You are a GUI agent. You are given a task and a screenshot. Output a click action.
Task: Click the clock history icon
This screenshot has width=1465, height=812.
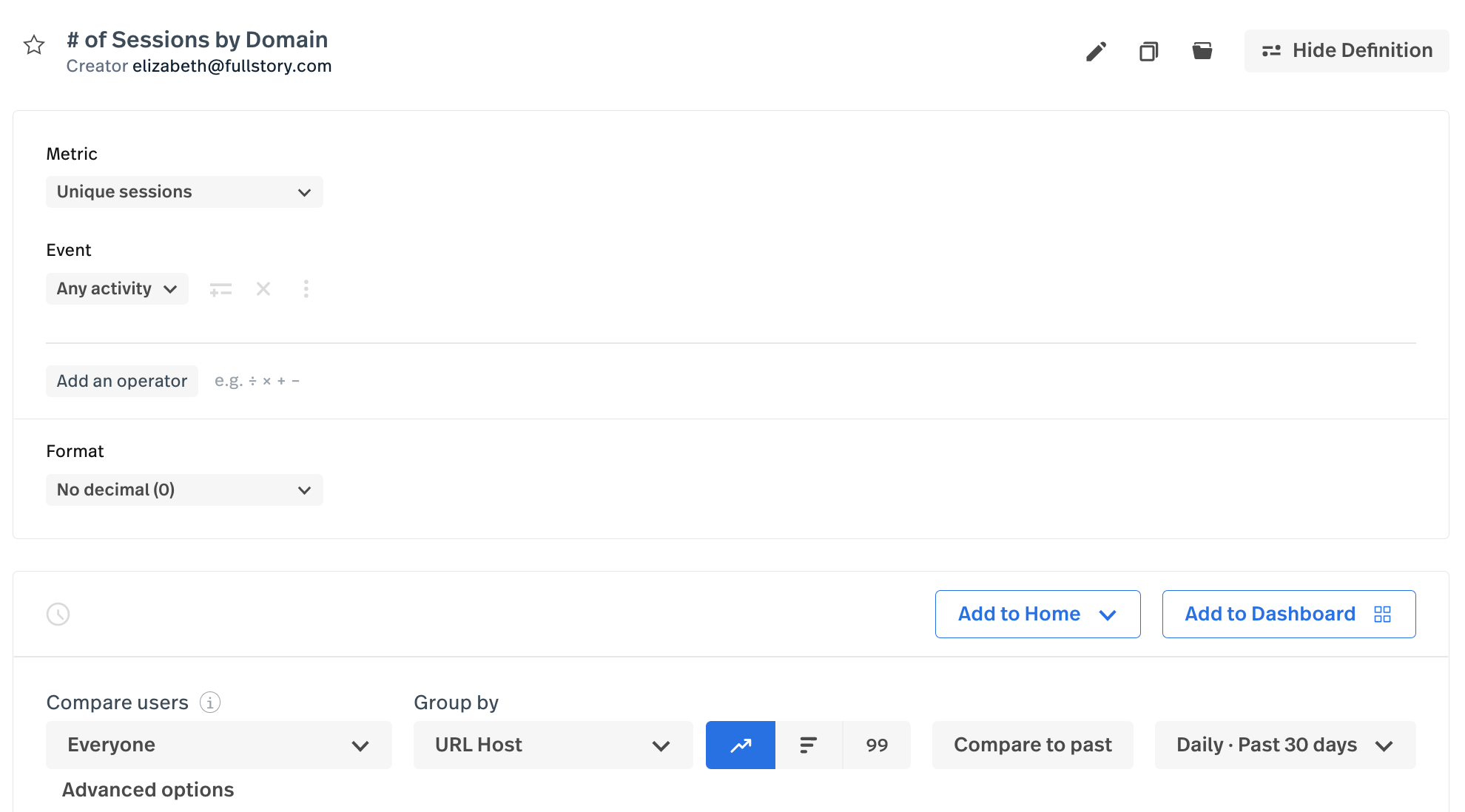click(58, 614)
